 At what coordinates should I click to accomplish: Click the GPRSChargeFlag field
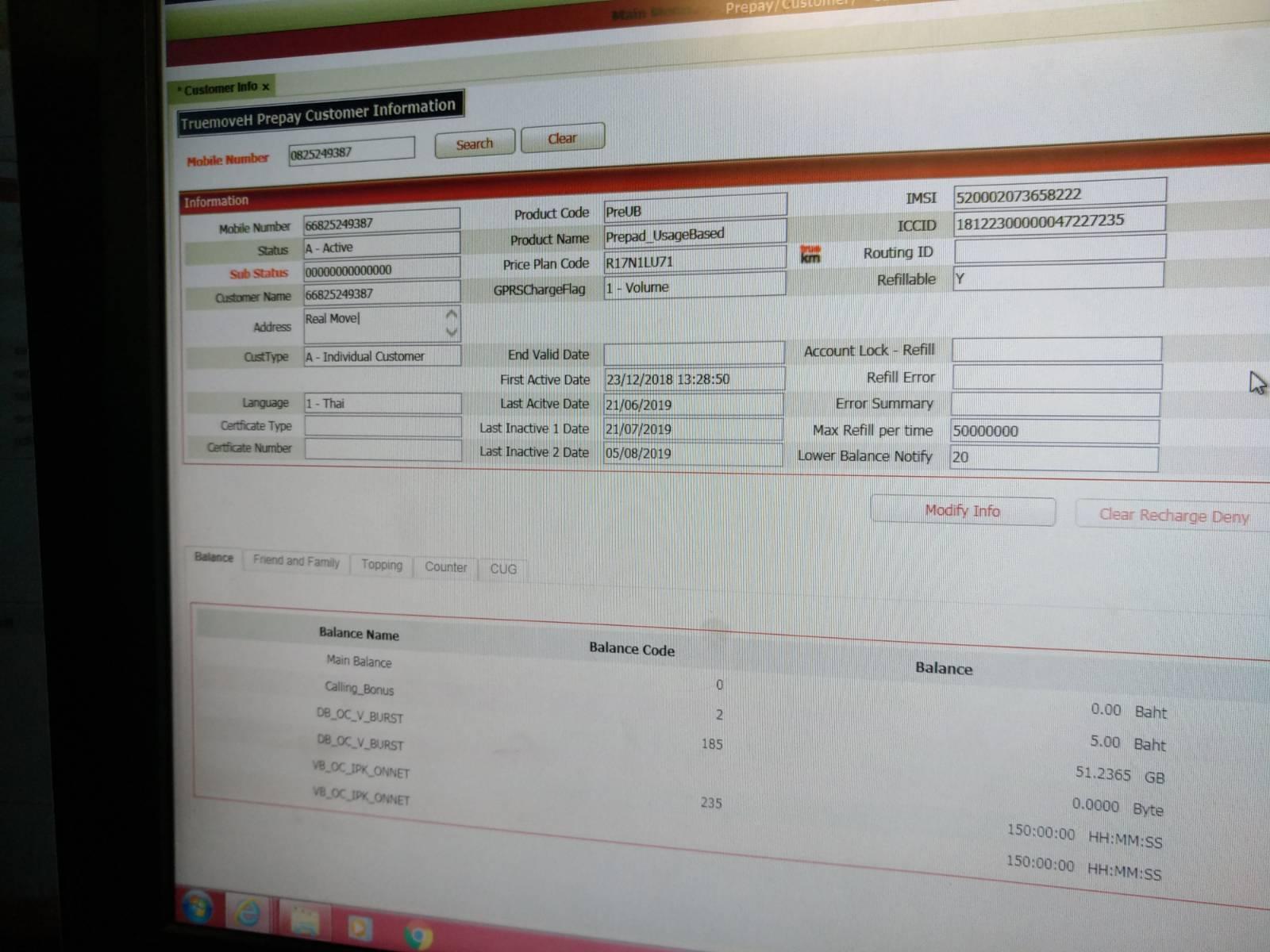[695, 286]
